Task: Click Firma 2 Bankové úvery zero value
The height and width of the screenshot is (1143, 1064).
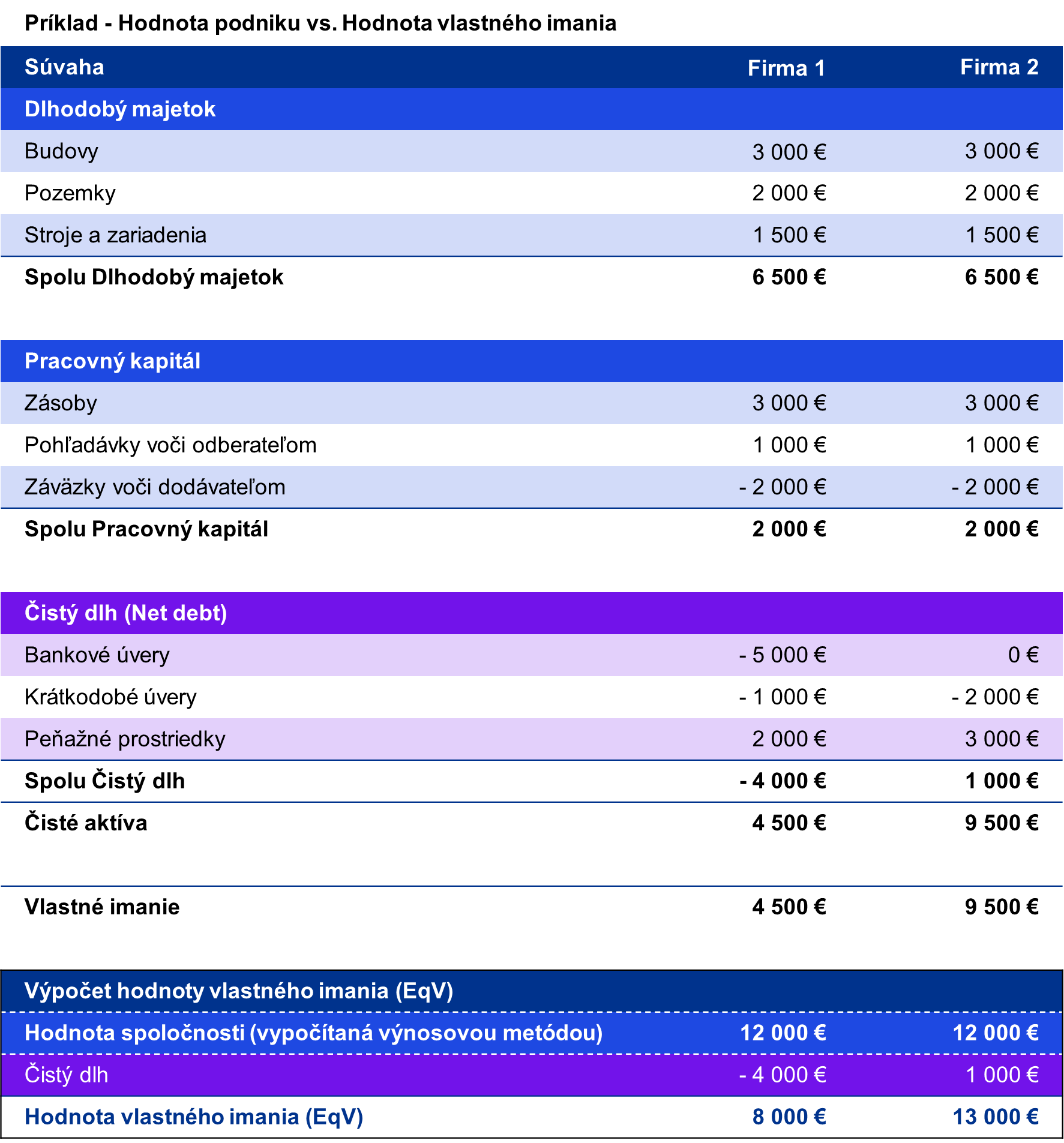Action: tap(1023, 655)
